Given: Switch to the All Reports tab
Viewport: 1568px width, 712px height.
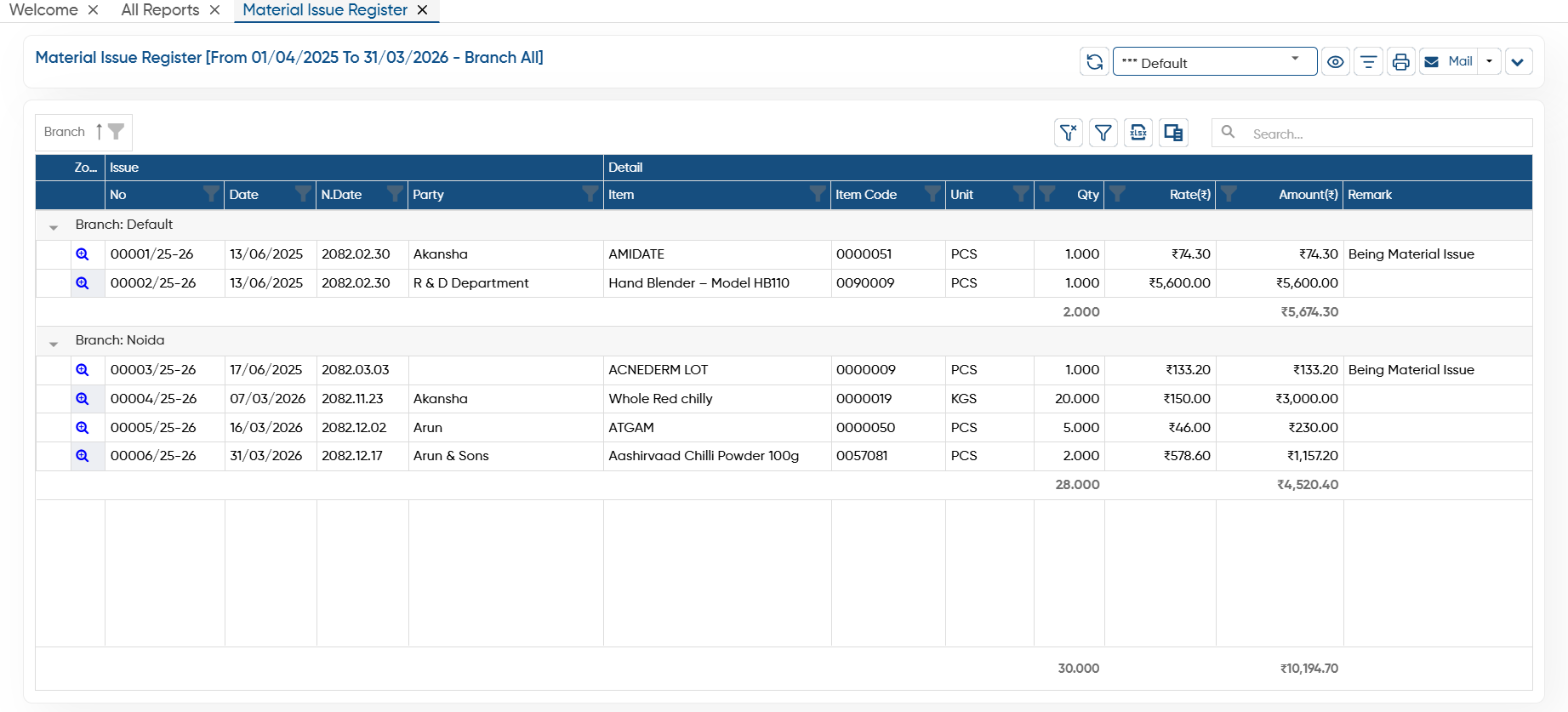Looking at the screenshot, I should 160,10.
